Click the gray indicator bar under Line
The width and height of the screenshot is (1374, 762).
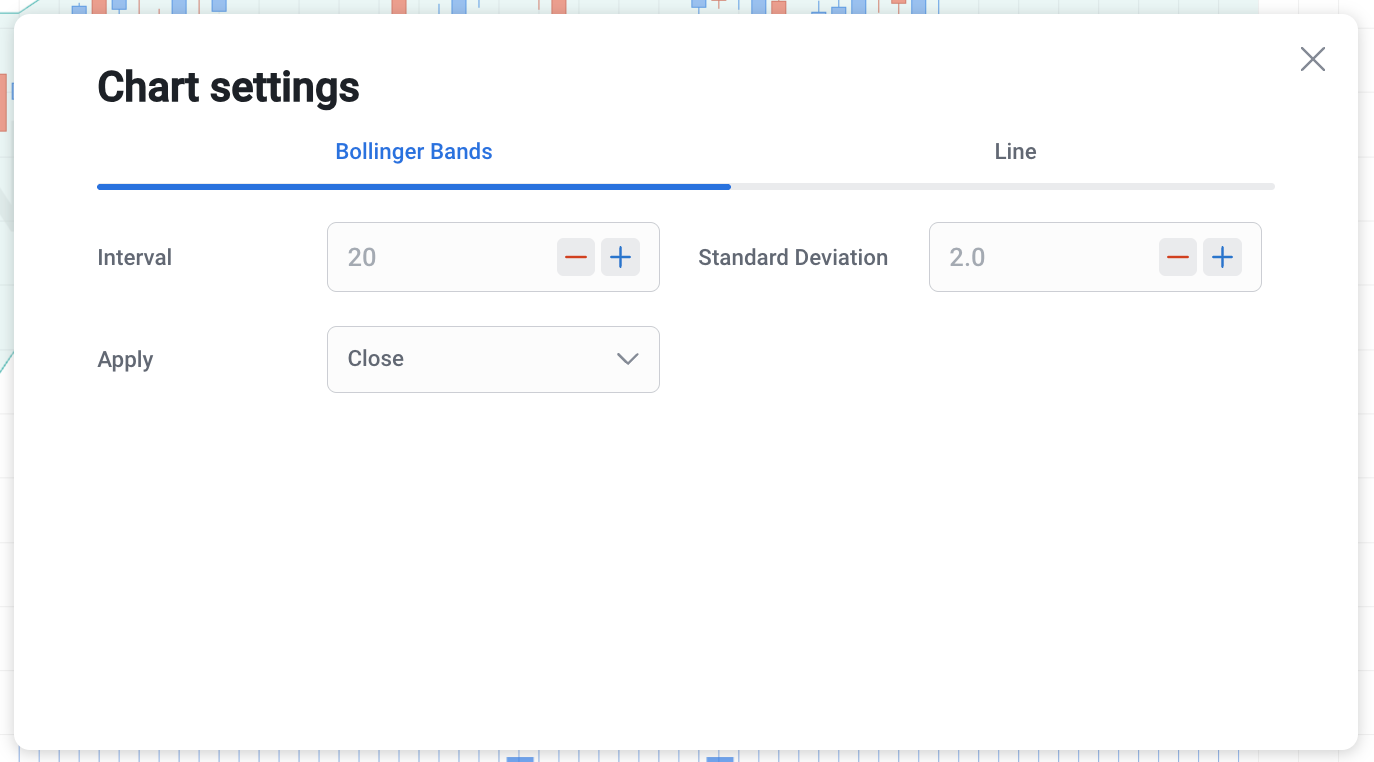click(x=1003, y=187)
